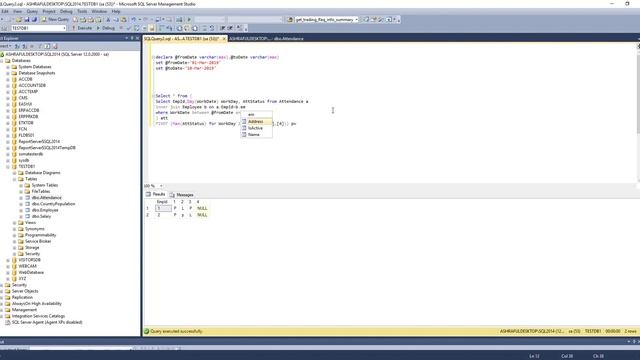Click the New Query toolbar button
This screenshot has width=640, height=360.
[x=55, y=19]
